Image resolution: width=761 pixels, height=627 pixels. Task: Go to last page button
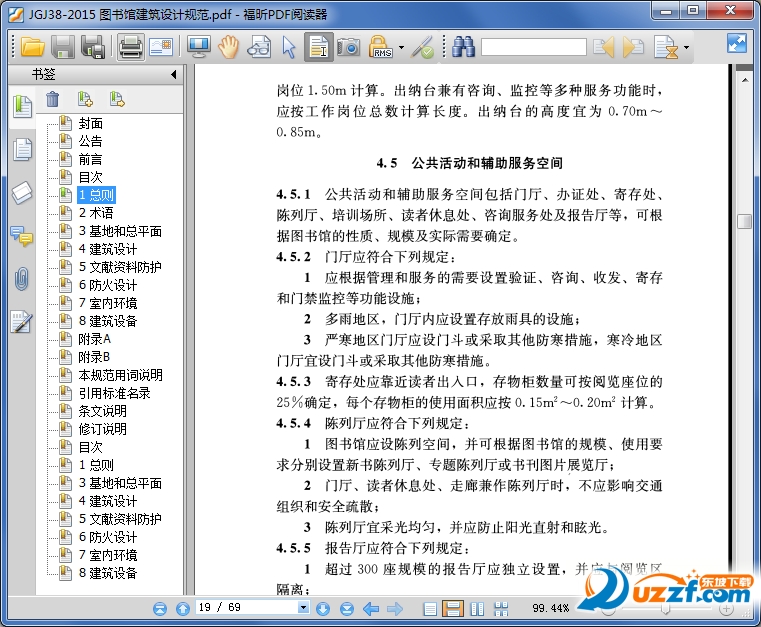pos(347,609)
